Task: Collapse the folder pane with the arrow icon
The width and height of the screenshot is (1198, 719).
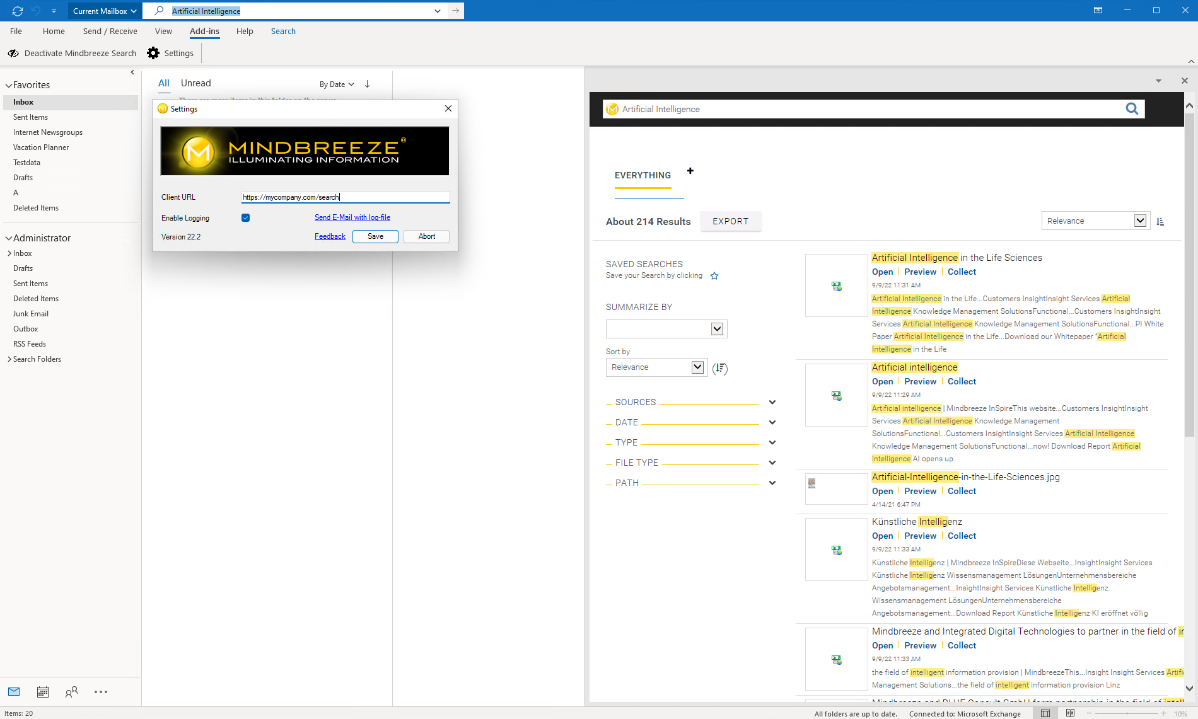Action: [x=132, y=73]
